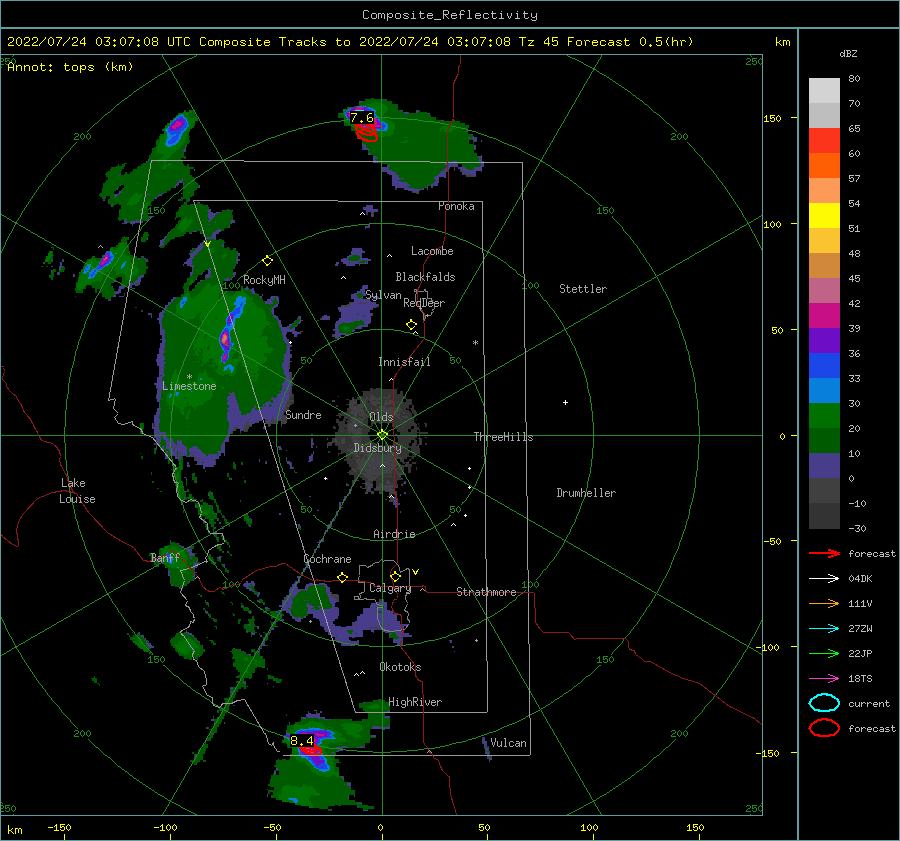The image size is (900, 841).
Task: Select the orange 111V arrow legend entry
Action: tap(824, 603)
